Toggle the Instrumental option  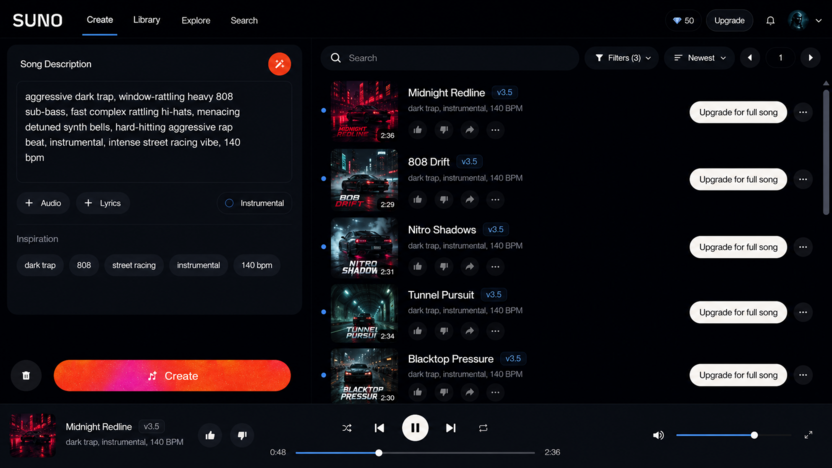[254, 203]
